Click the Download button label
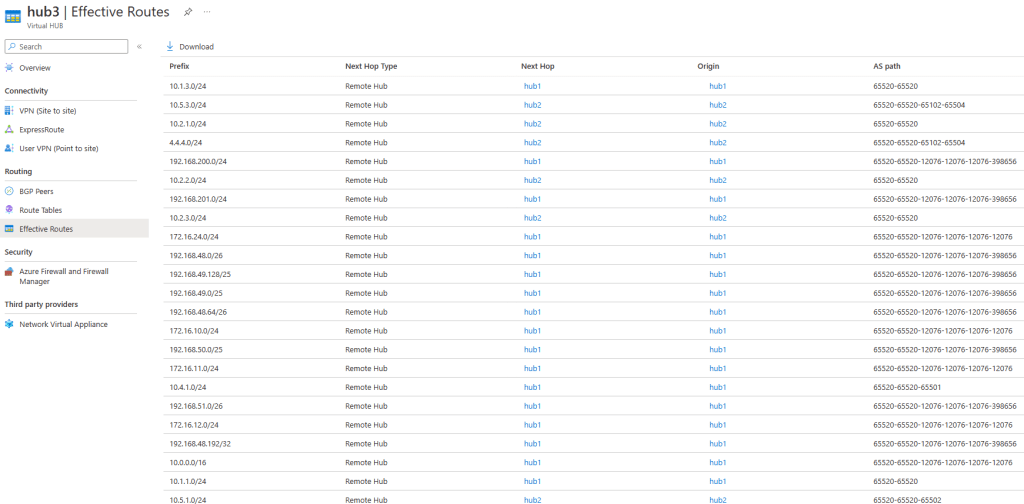Viewport: 1024px width, 504px height. pyautogui.click(x=196, y=47)
